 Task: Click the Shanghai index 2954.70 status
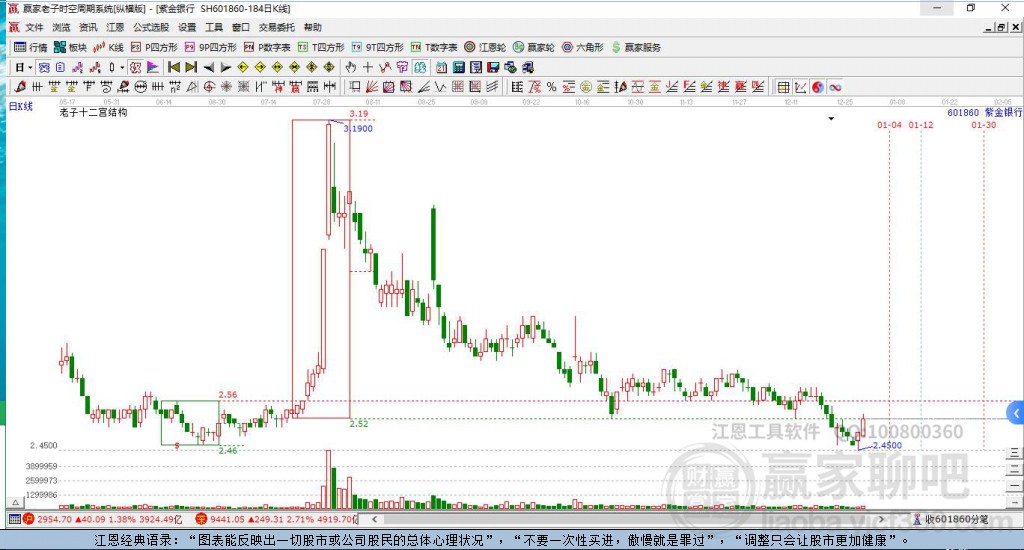point(103,519)
